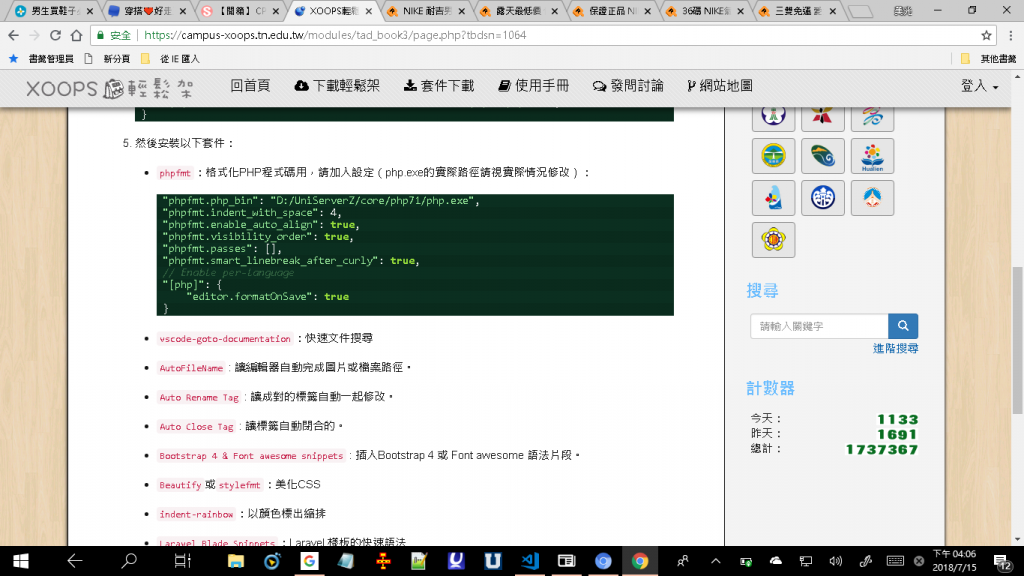Click the search keyword input field

coord(819,326)
